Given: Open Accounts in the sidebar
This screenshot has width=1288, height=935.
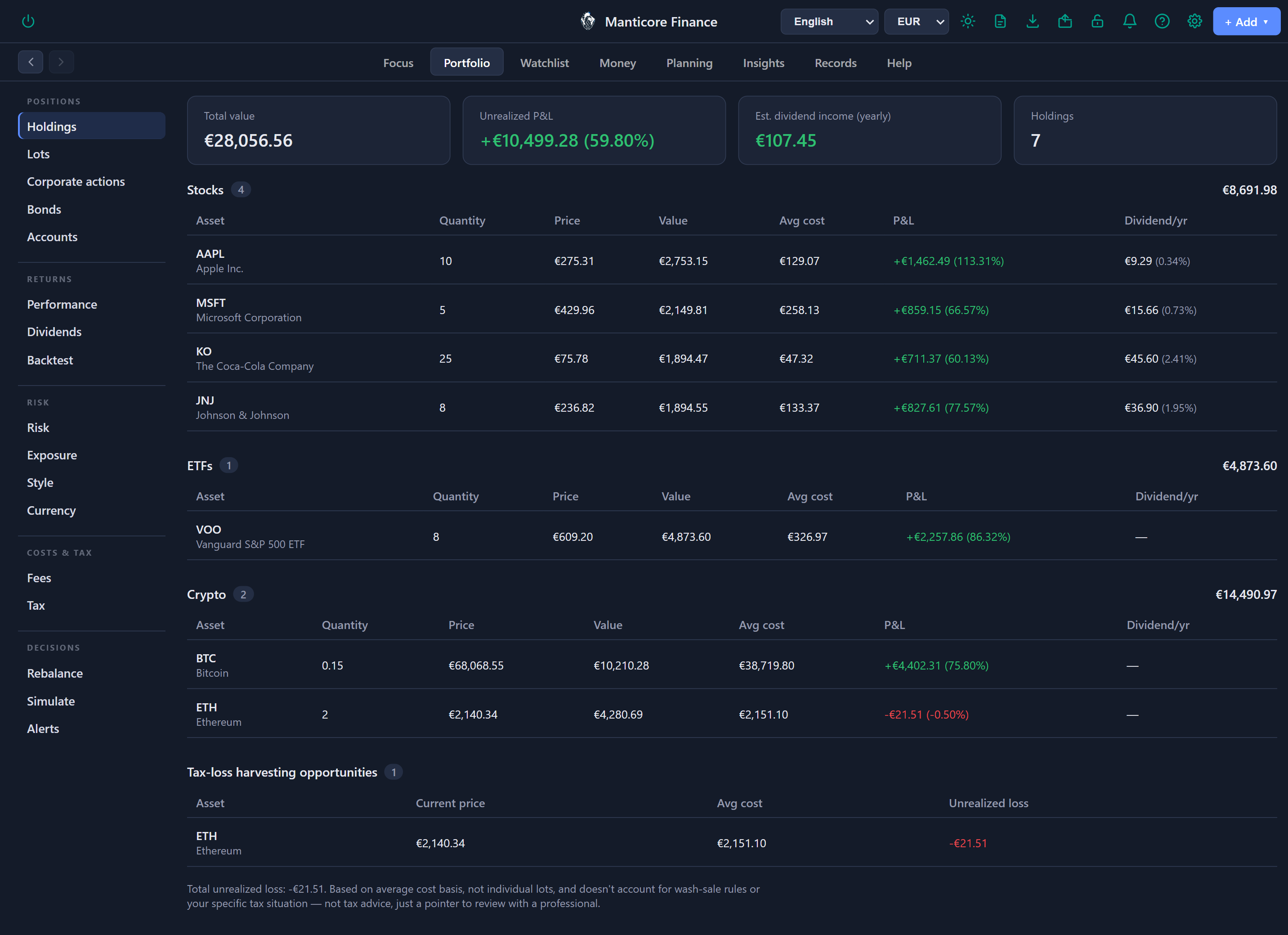Looking at the screenshot, I should click(91, 237).
